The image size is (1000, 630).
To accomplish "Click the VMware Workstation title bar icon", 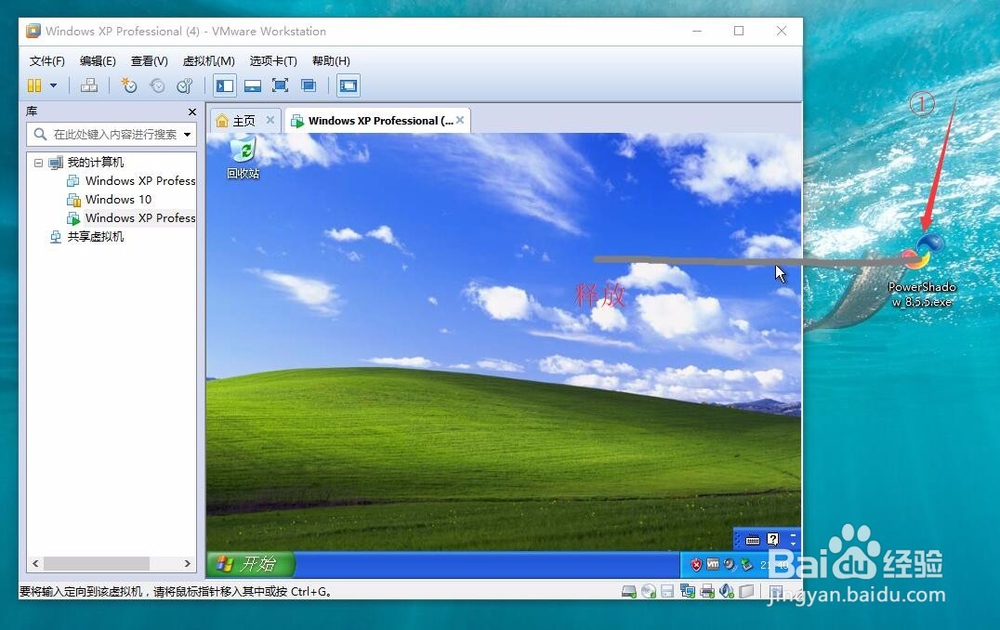I will pos(33,31).
